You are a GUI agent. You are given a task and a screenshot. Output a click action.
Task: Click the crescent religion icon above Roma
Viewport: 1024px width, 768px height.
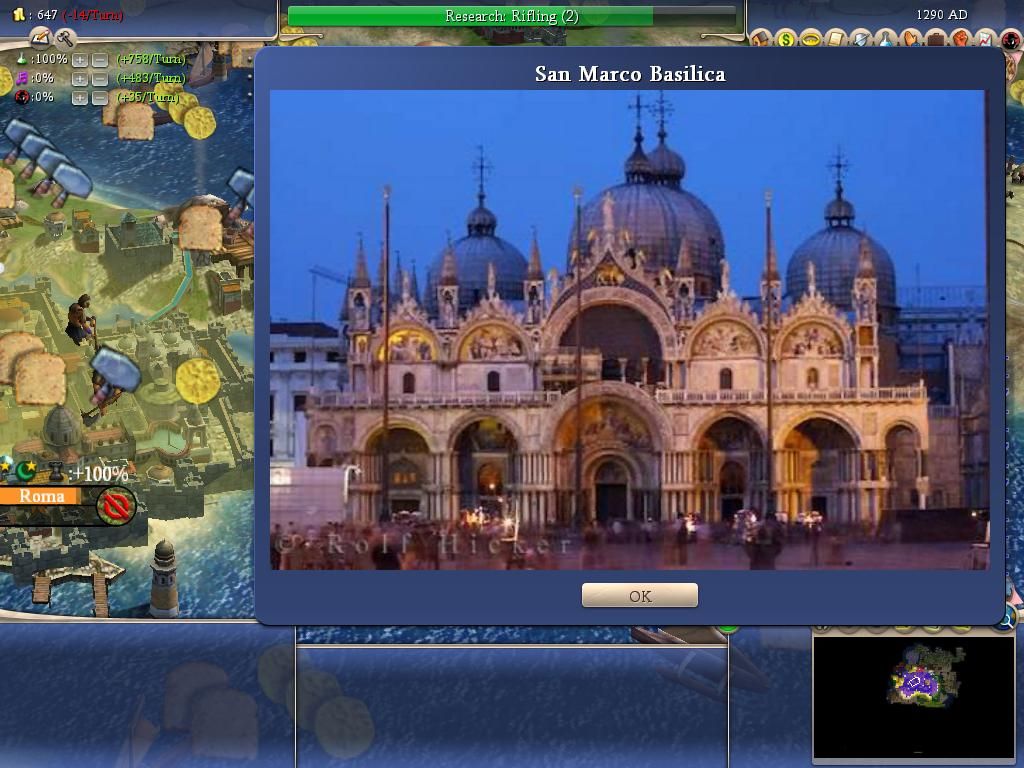click(x=25, y=470)
